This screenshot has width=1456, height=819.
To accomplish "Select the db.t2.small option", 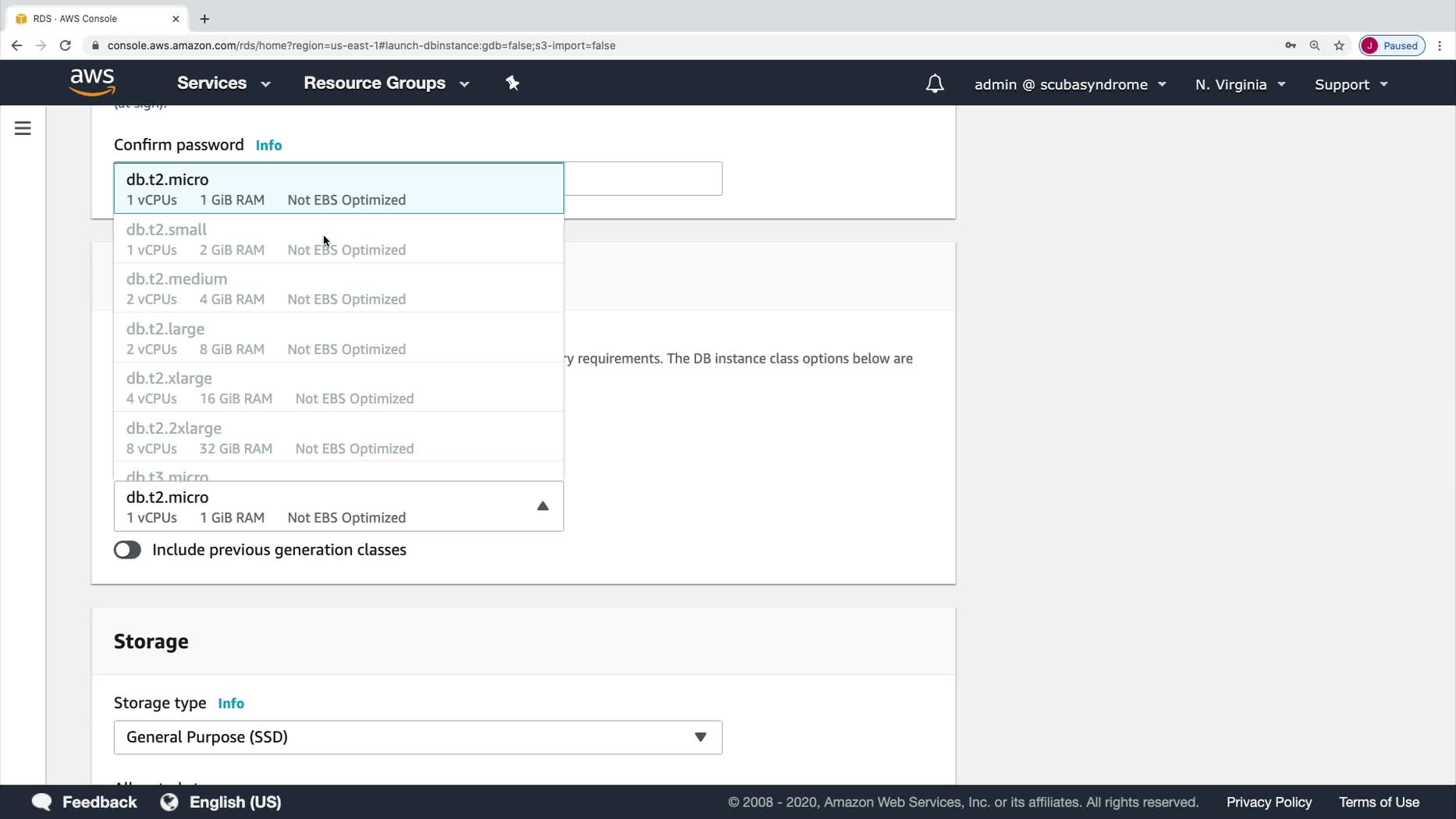I will coord(339,239).
